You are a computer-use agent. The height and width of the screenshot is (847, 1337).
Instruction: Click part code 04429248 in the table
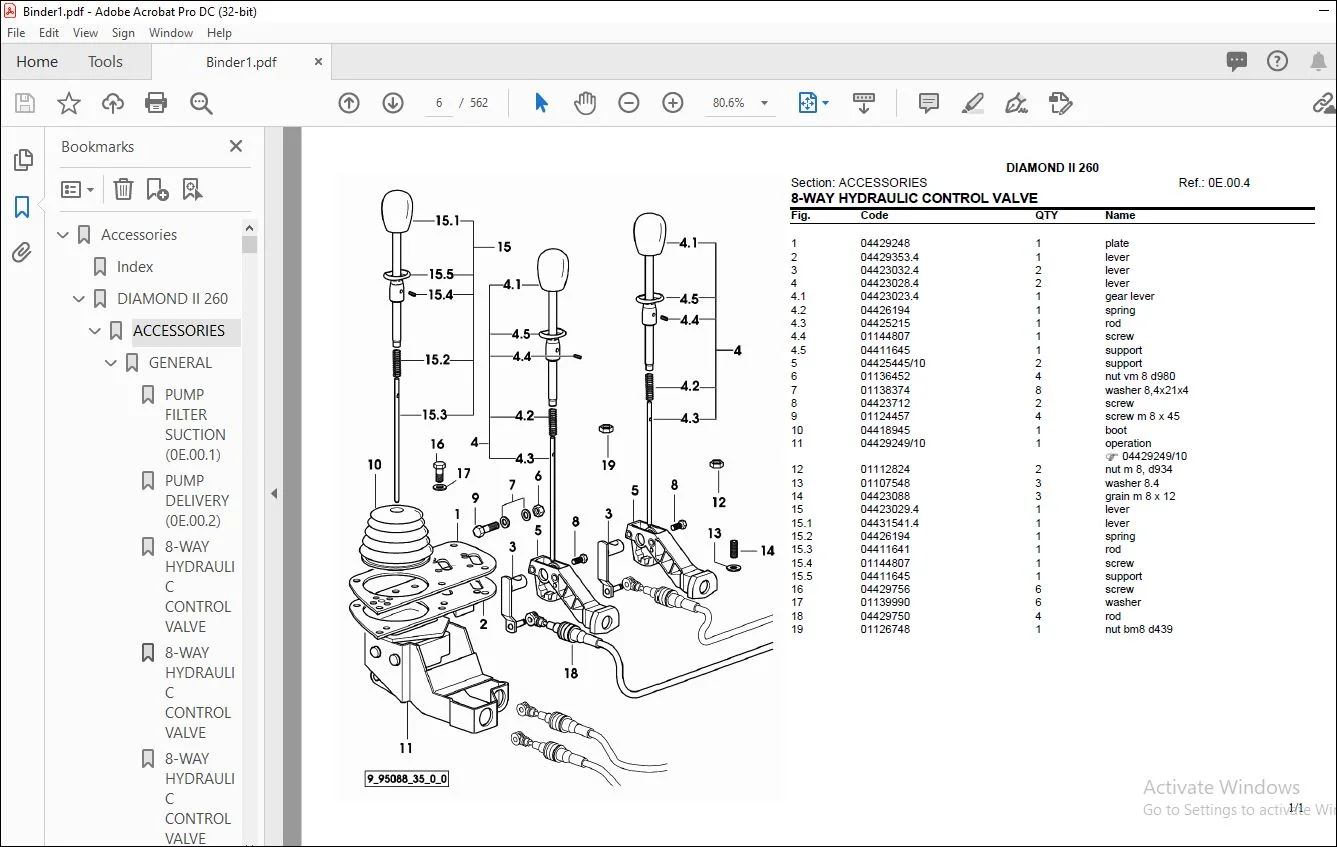point(885,244)
